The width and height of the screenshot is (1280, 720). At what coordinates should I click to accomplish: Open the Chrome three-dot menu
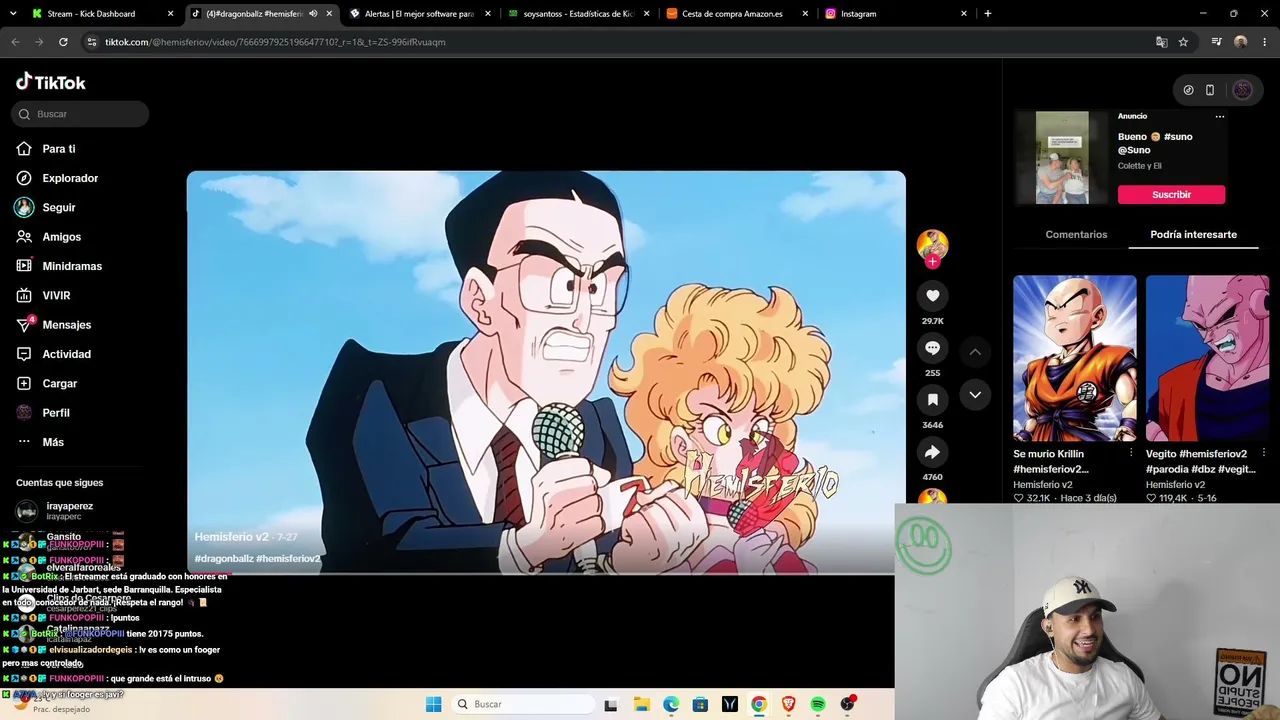pos(1265,42)
